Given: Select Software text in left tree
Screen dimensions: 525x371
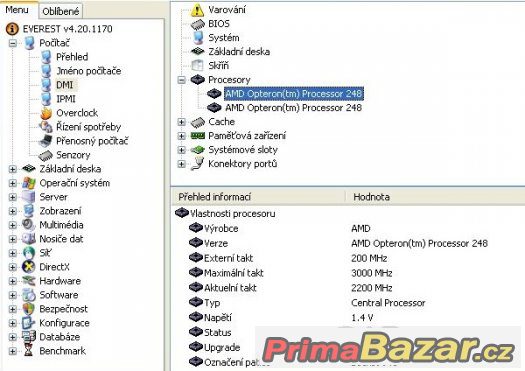Looking at the screenshot, I should click(x=59, y=295).
